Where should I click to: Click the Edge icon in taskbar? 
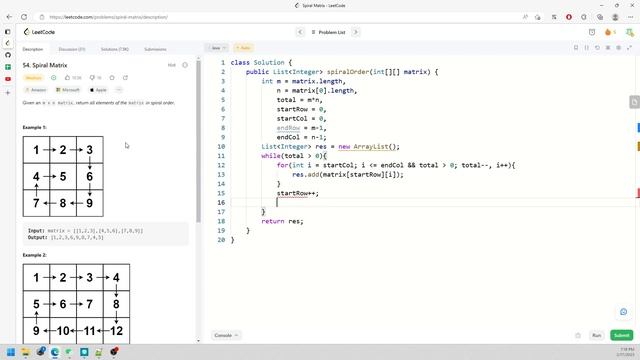[55, 352]
